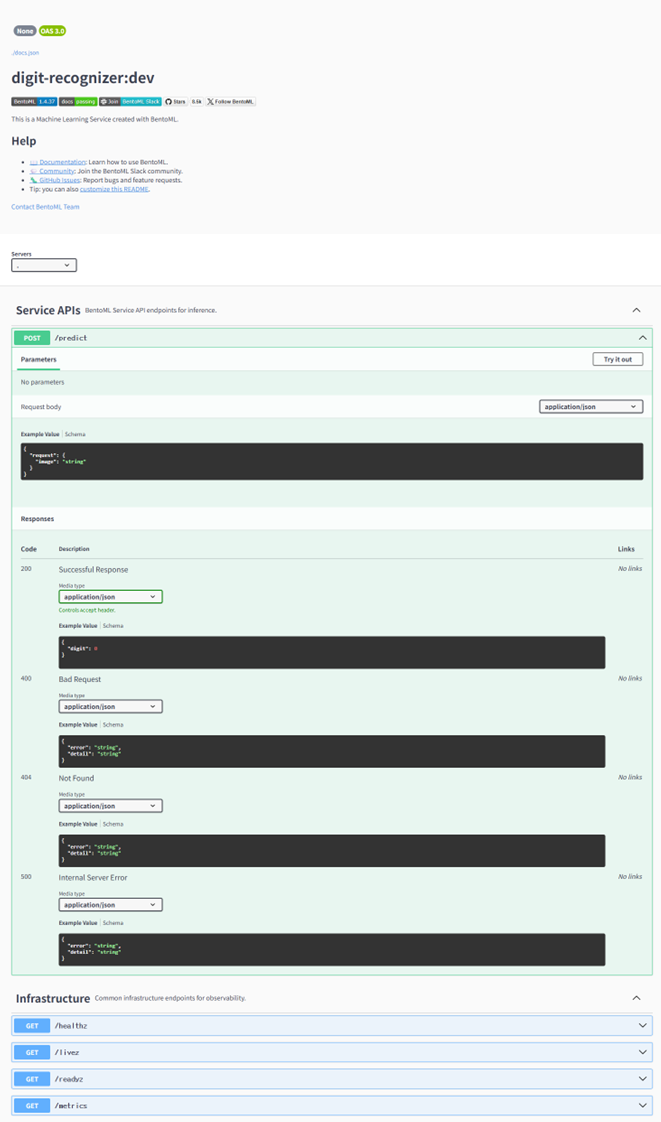Click the None version badge

25,31
